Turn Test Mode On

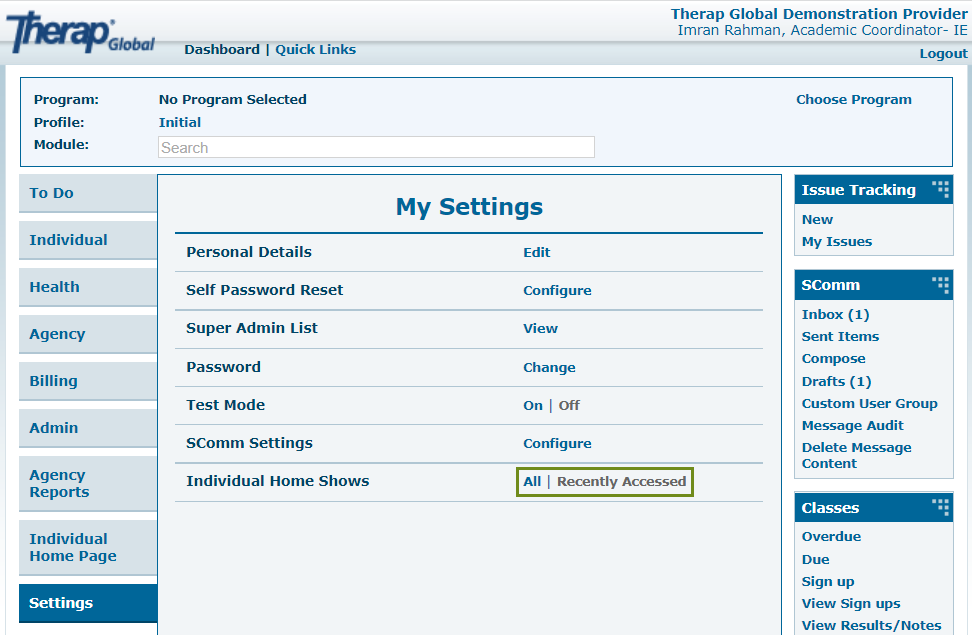[532, 406]
